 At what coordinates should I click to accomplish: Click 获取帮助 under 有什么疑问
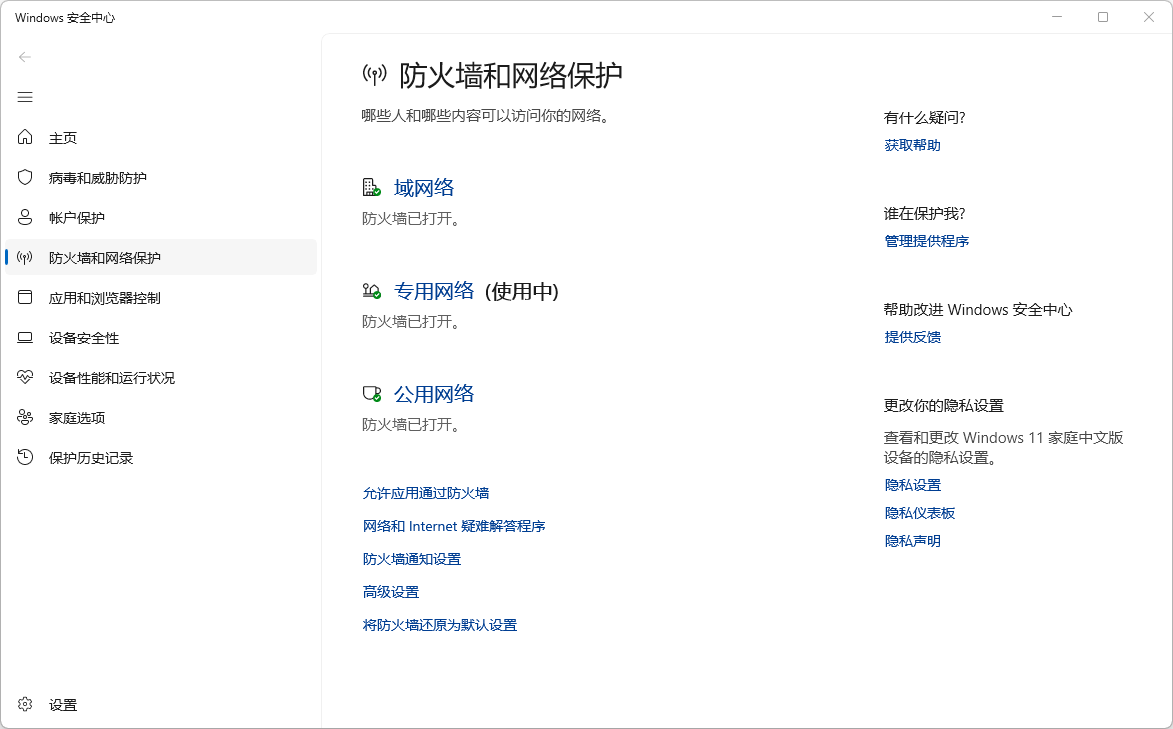click(x=911, y=144)
